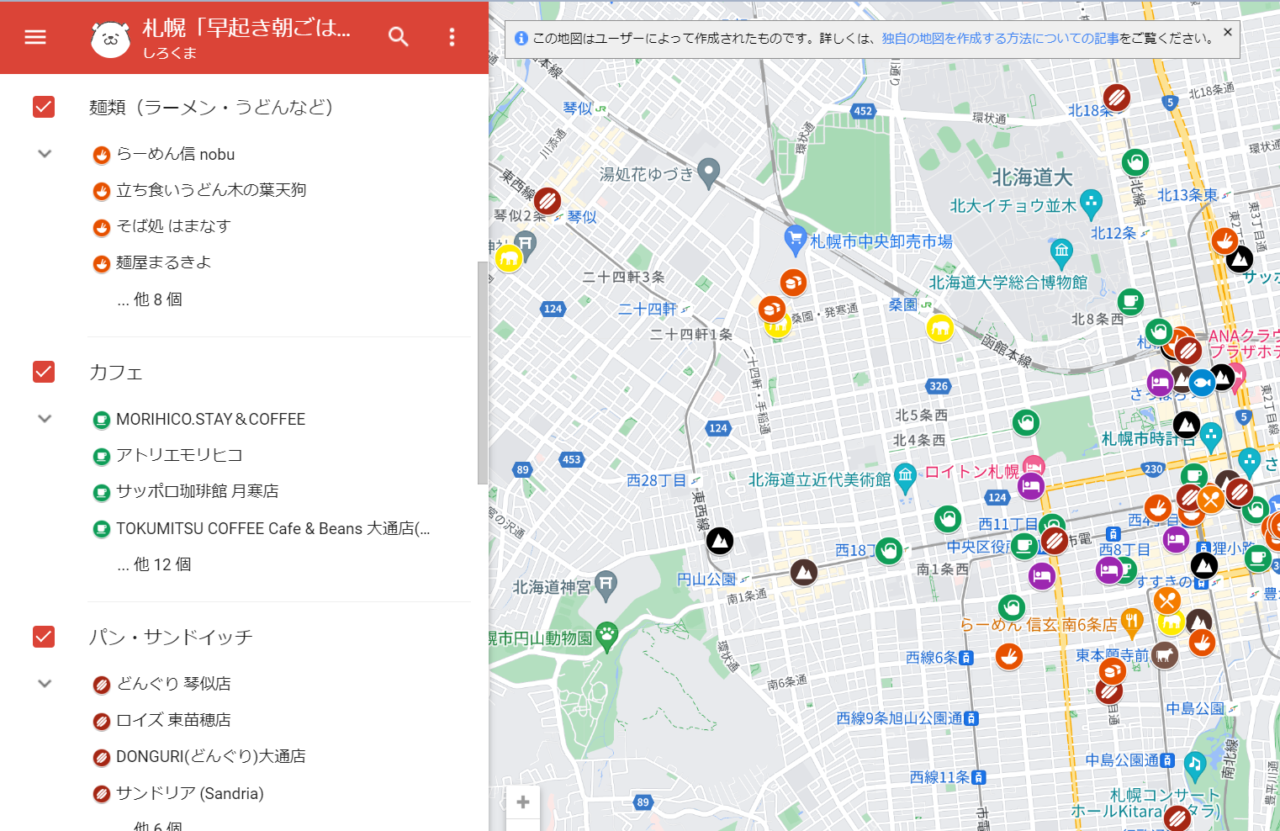Close the user-created map info banner
Screen dimensions: 1280x831
1228,32
